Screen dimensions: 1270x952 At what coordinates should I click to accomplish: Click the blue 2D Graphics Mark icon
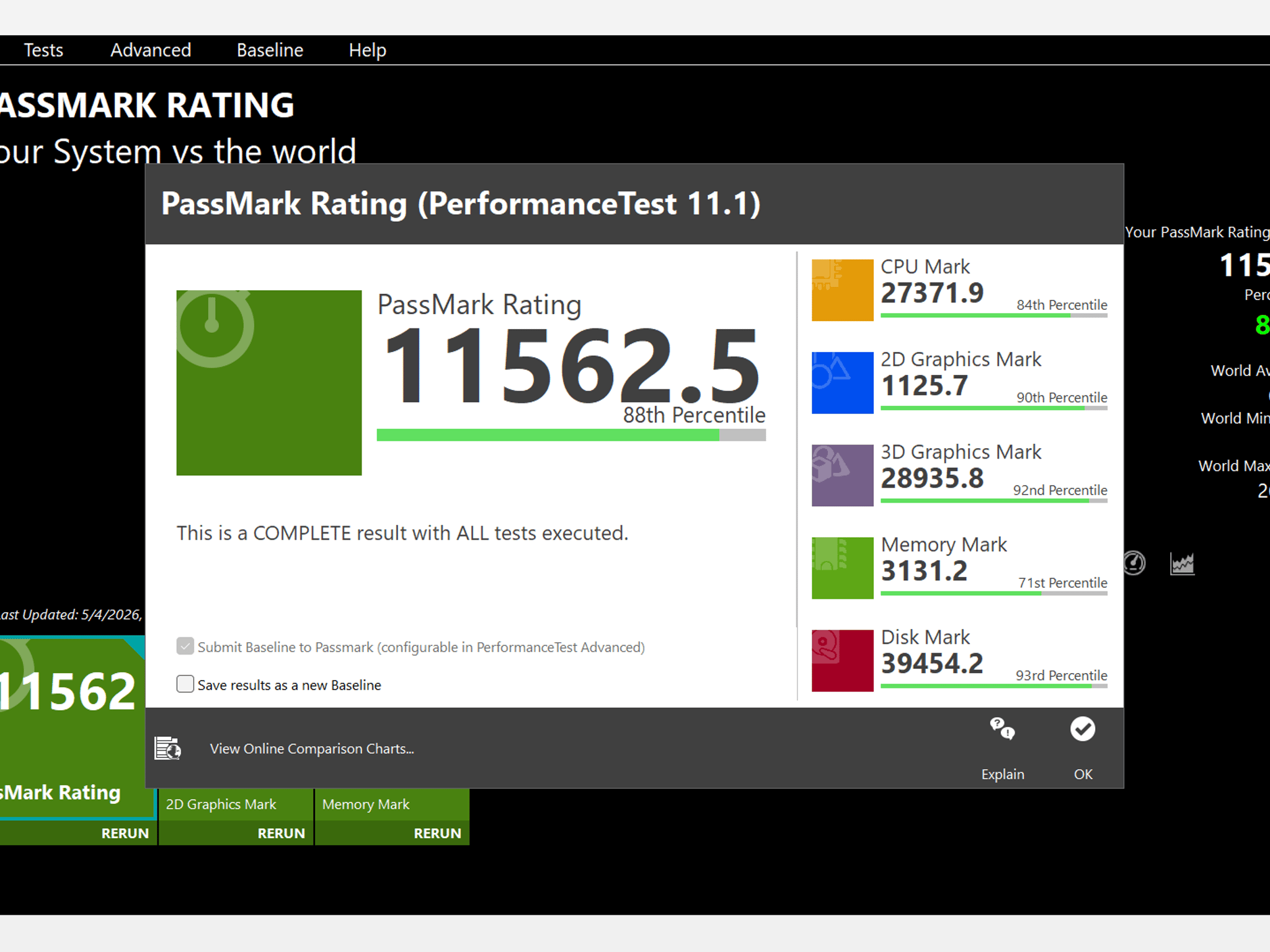[842, 382]
